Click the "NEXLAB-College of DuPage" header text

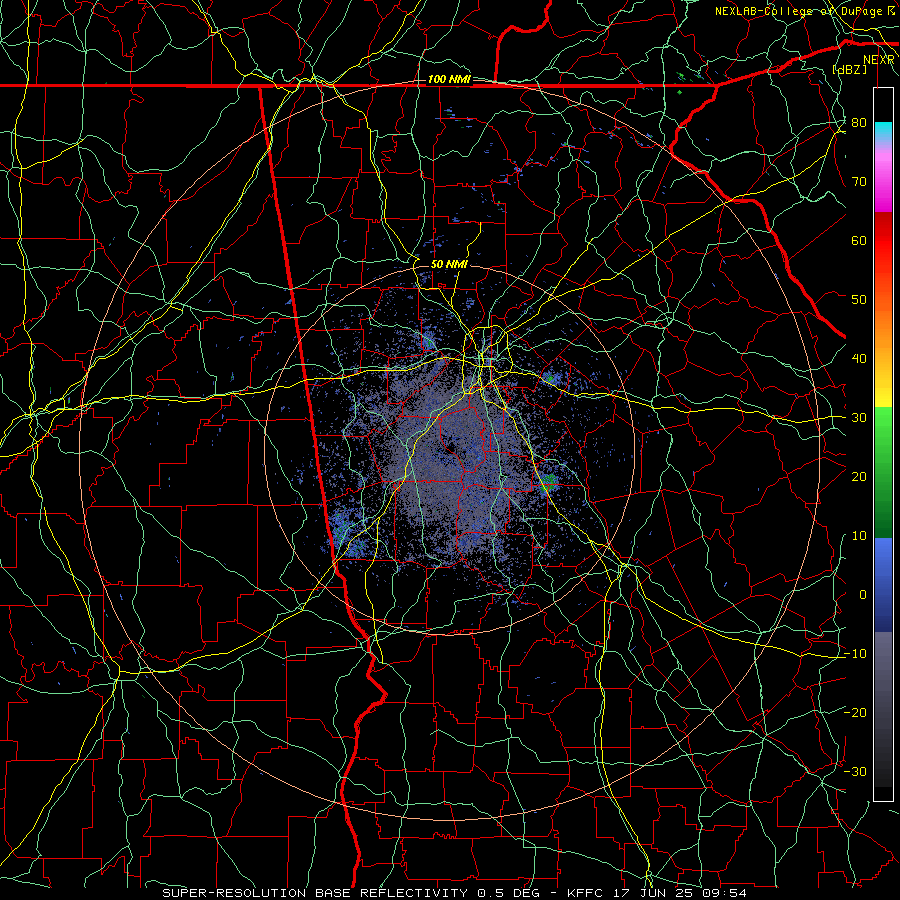(x=798, y=11)
